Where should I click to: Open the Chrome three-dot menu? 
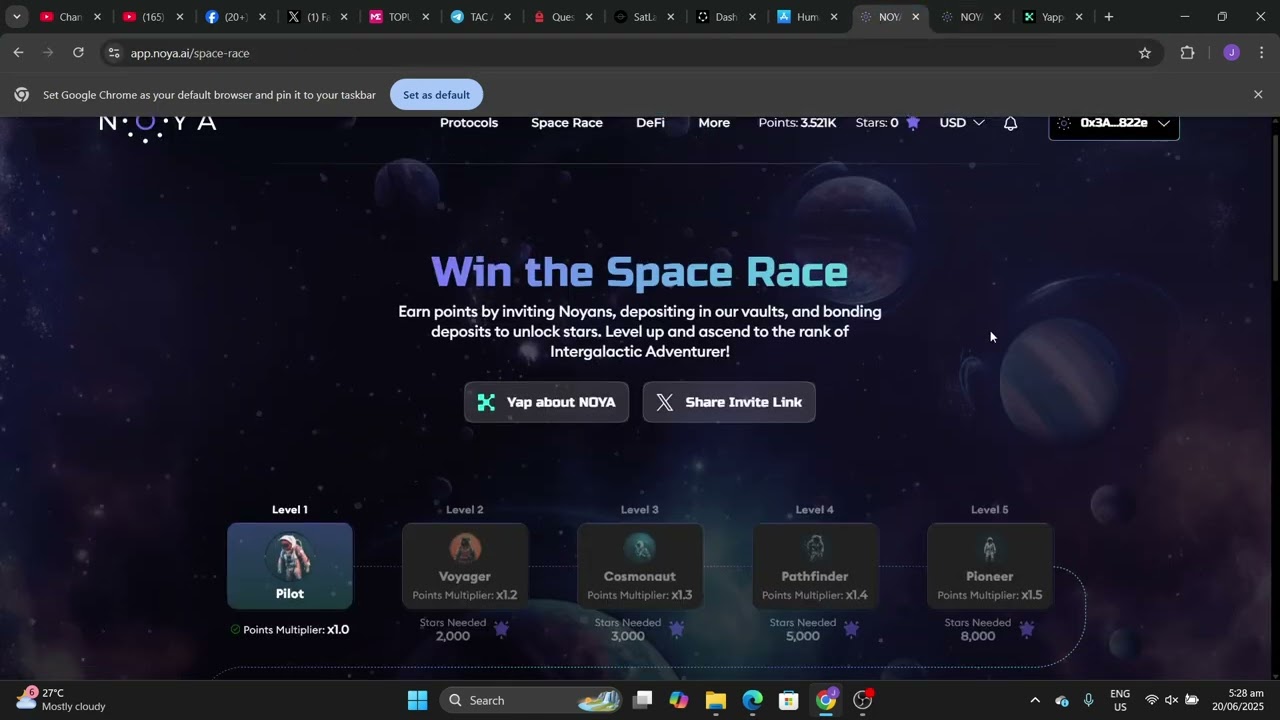[x=1261, y=53]
